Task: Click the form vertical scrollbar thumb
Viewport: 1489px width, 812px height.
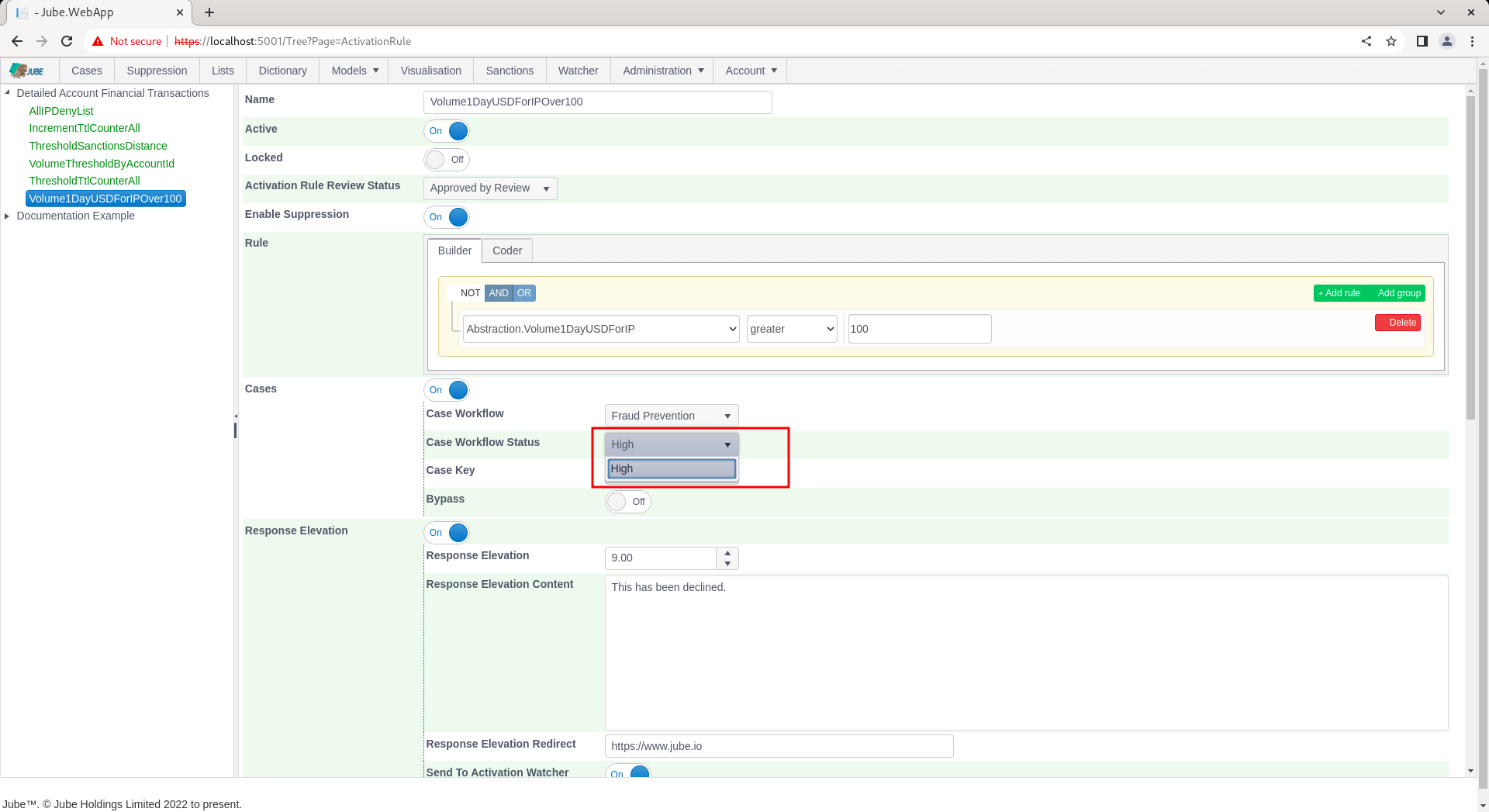Action: click(x=1470, y=257)
